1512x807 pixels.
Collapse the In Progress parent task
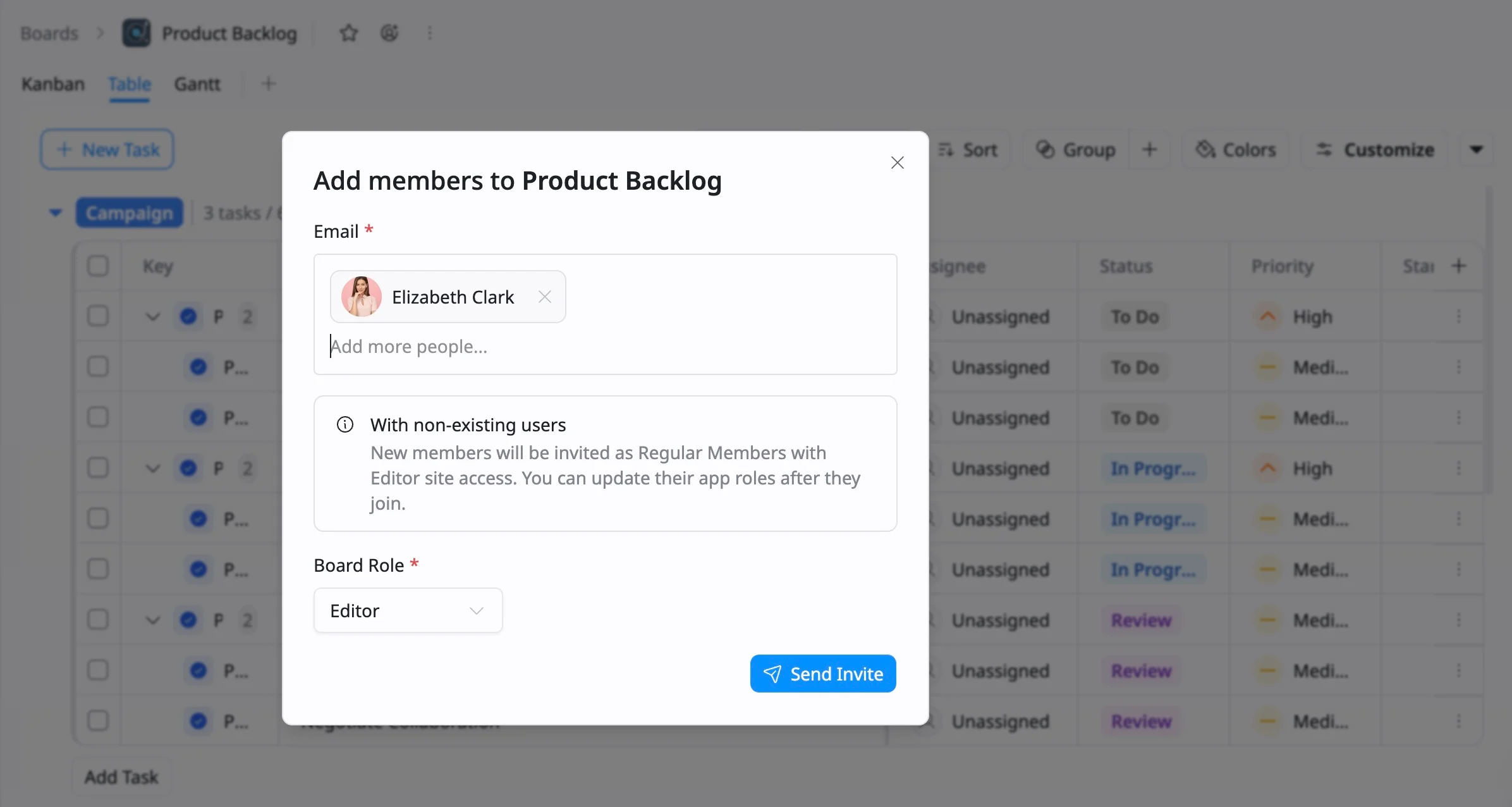[153, 468]
